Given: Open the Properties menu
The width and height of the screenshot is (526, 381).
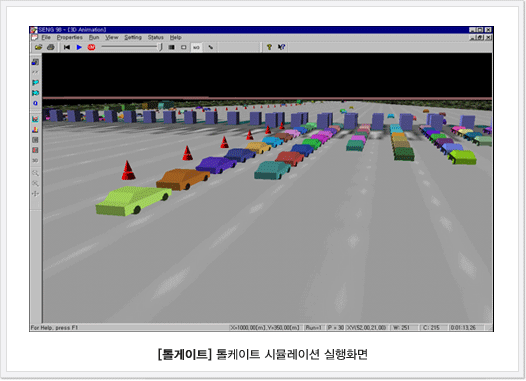Looking at the screenshot, I should click(69, 38).
